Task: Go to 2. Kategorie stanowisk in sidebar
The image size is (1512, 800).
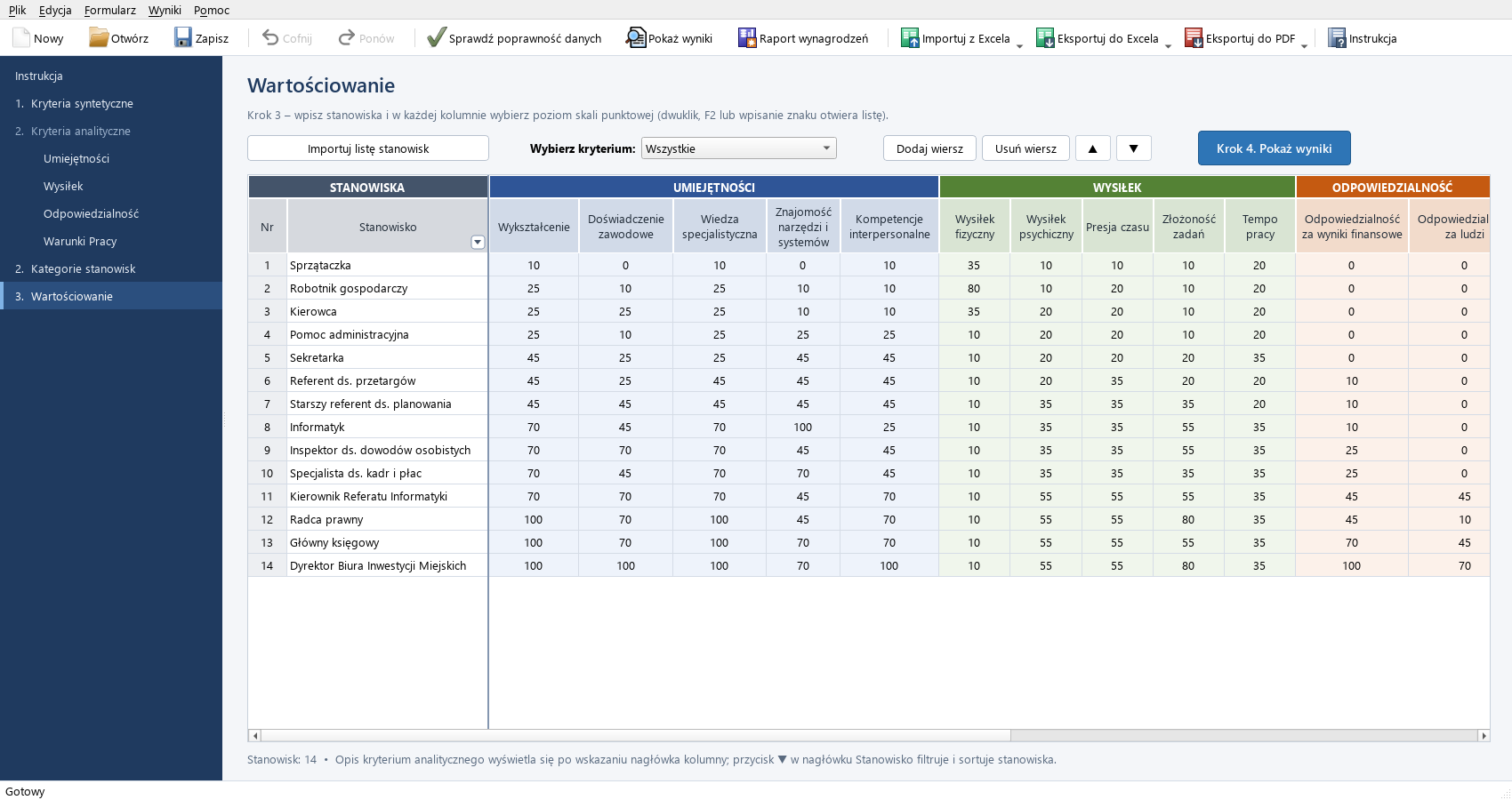Action: pos(111,268)
